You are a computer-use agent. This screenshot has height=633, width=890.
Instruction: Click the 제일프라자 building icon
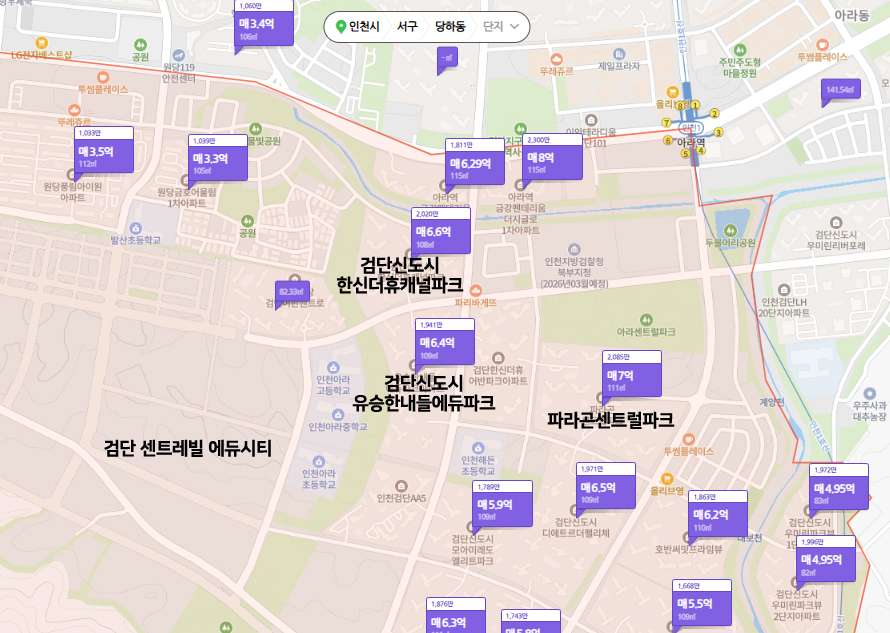pos(619,54)
